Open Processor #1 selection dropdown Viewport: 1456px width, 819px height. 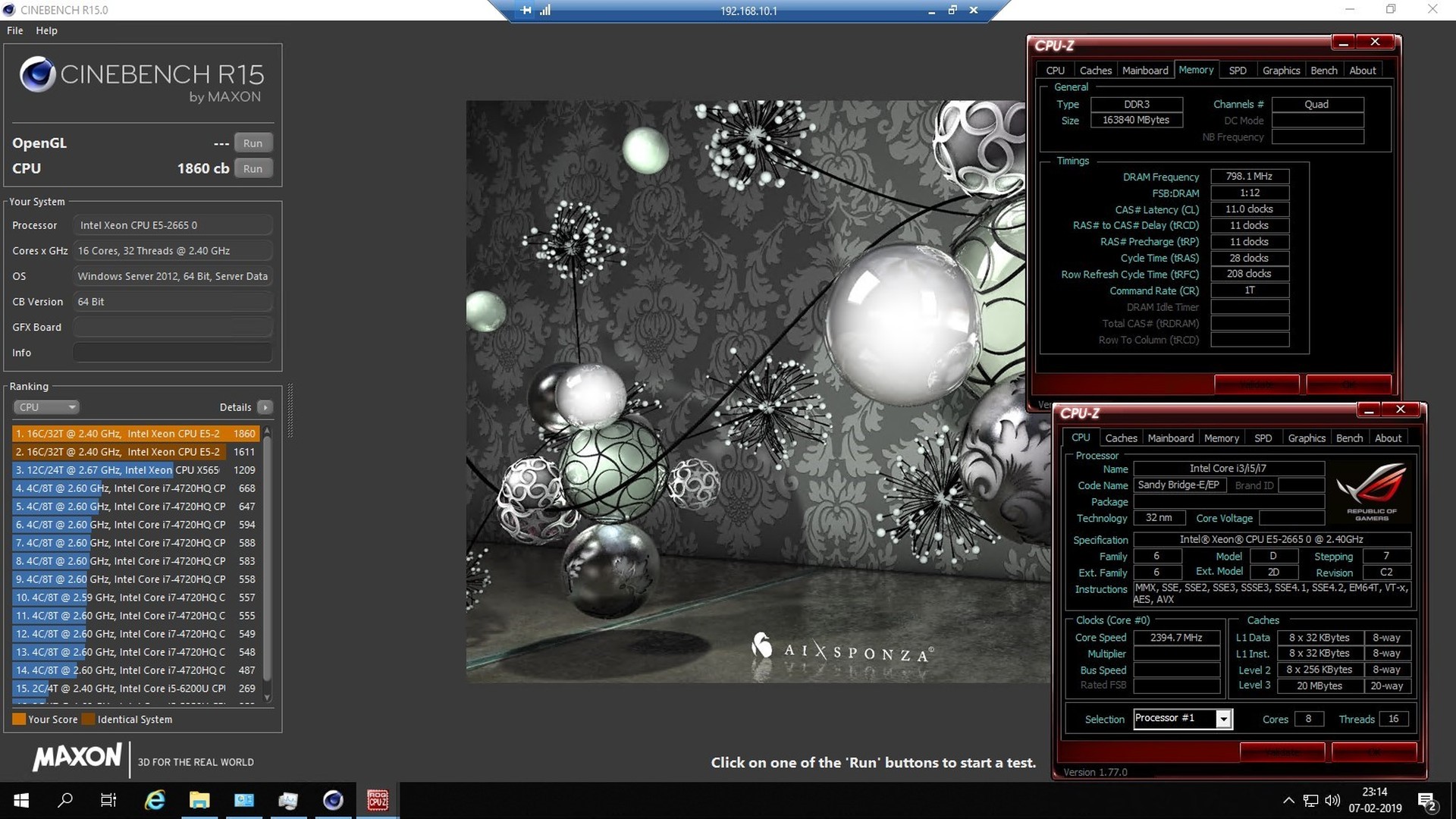(x=1183, y=719)
